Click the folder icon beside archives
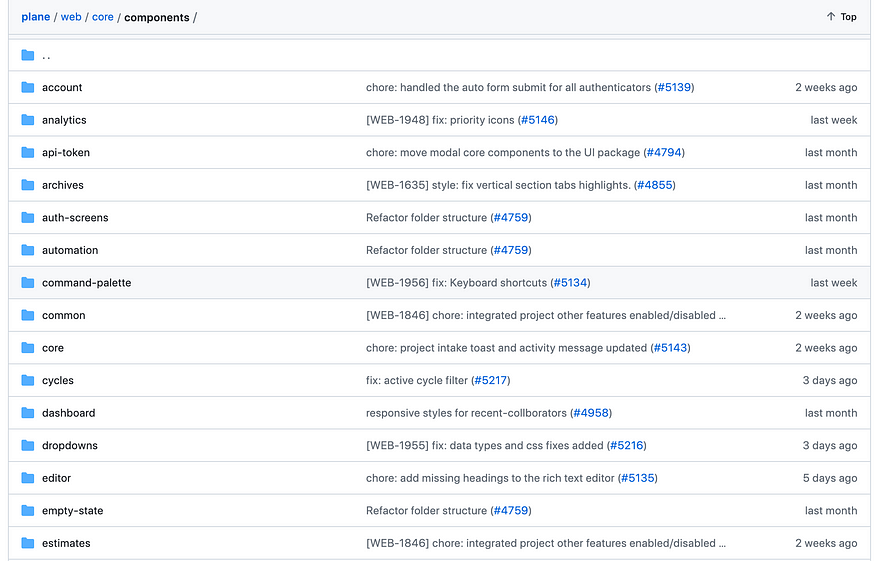875x561 pixels. click(27, 185)
